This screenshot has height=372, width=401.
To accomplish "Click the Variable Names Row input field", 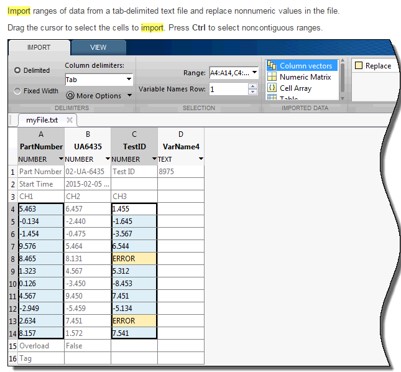I will [229, 89].
